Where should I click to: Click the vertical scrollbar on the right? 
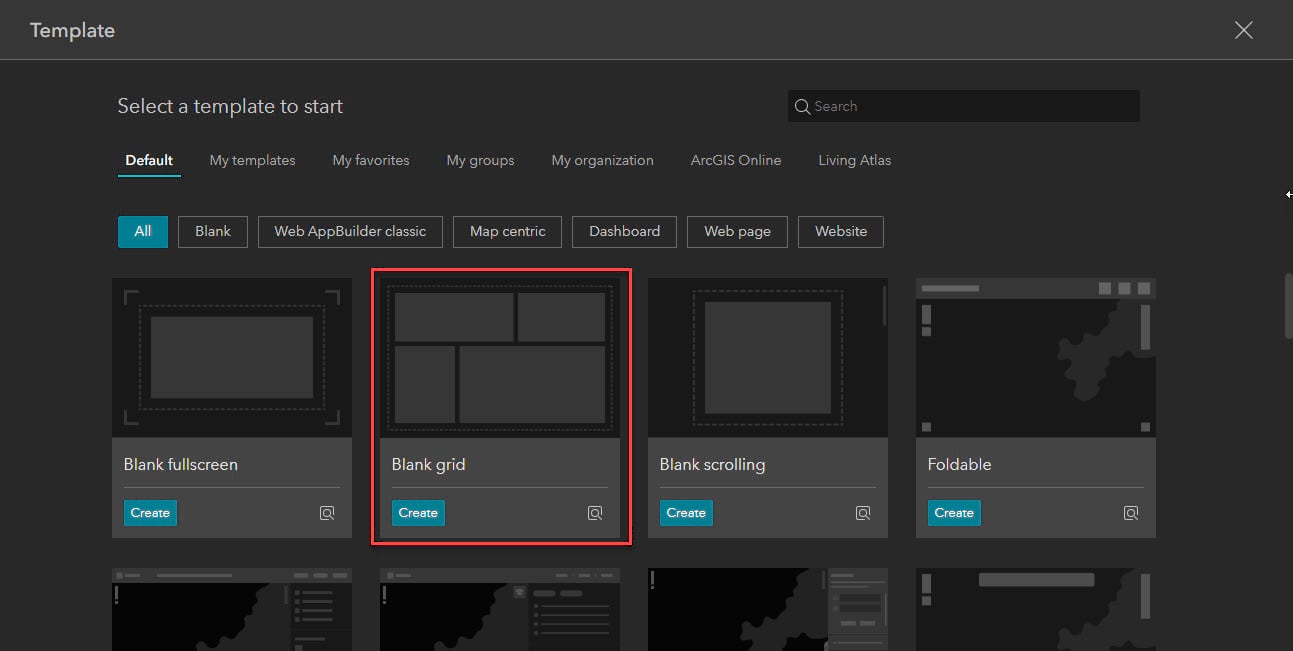pyautogui.click(x=1288, y=305)
